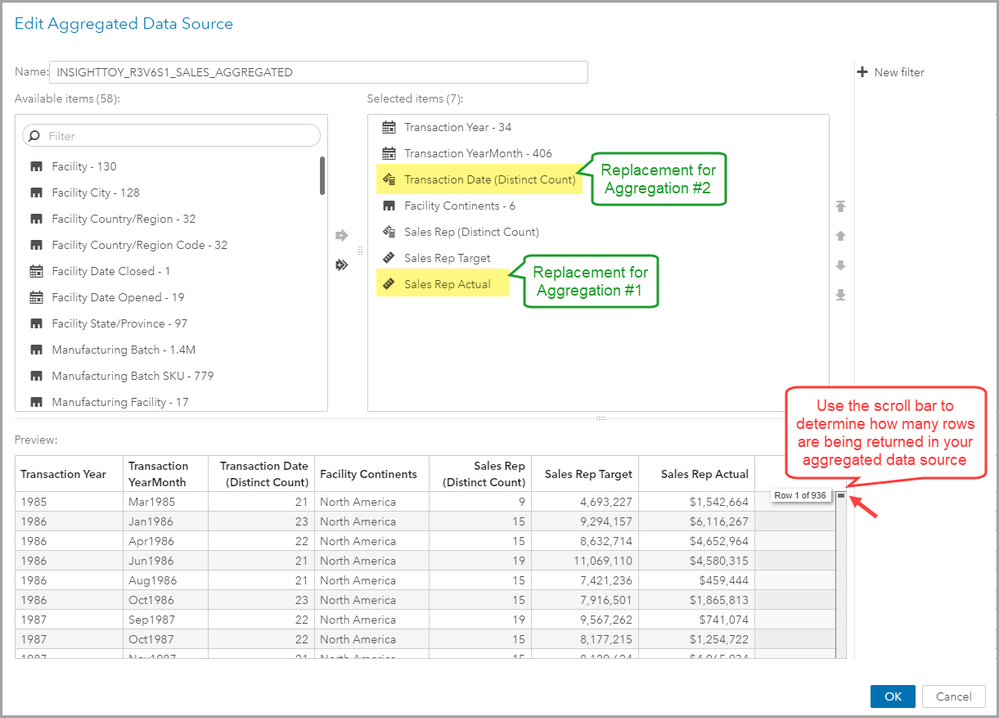This screenshot has width=999, height=718.
Task: Click the move item down arrow
Action: pos(841,265)
